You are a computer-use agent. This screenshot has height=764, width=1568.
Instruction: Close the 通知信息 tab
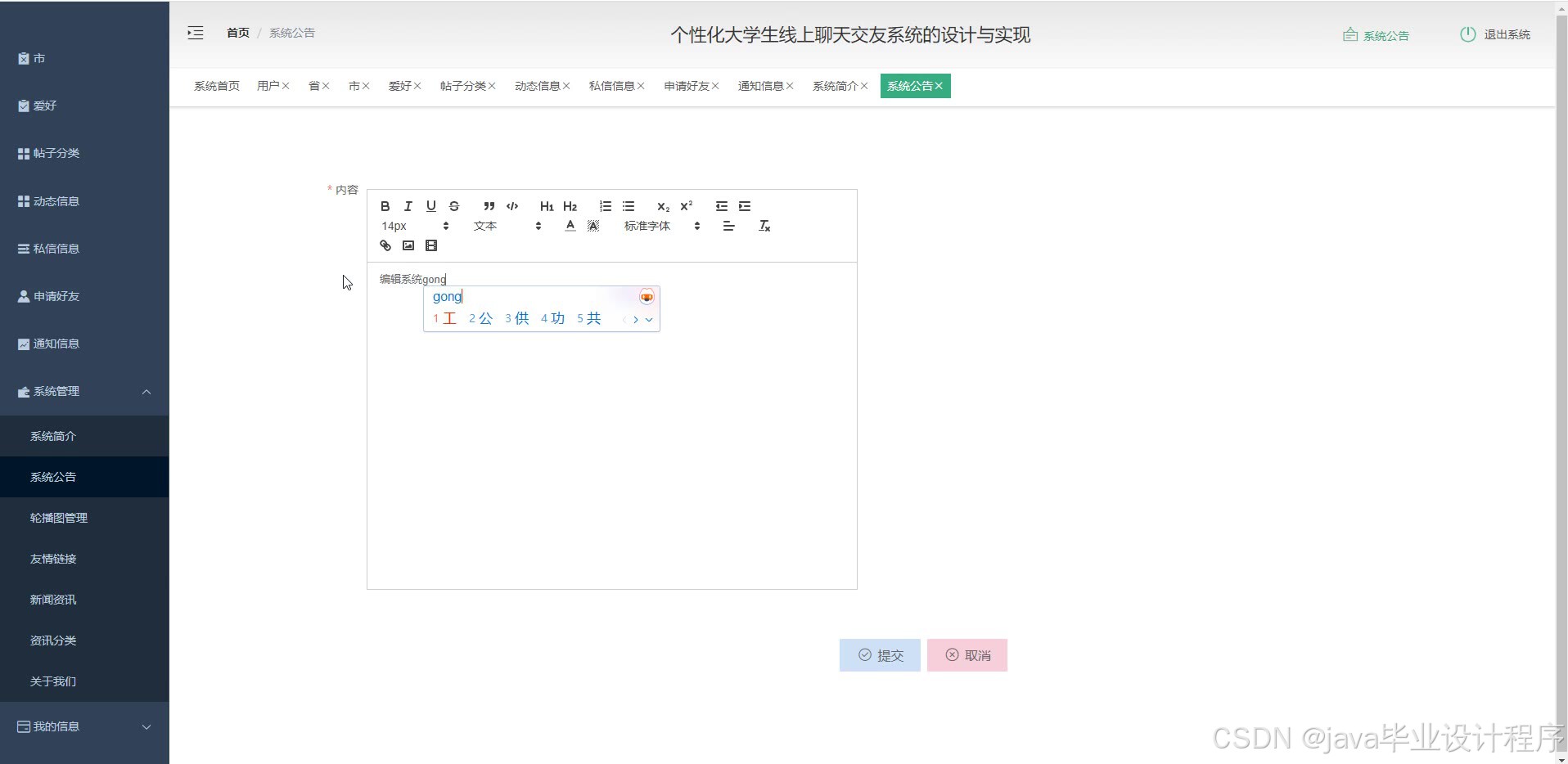click(x=790, y=86)
